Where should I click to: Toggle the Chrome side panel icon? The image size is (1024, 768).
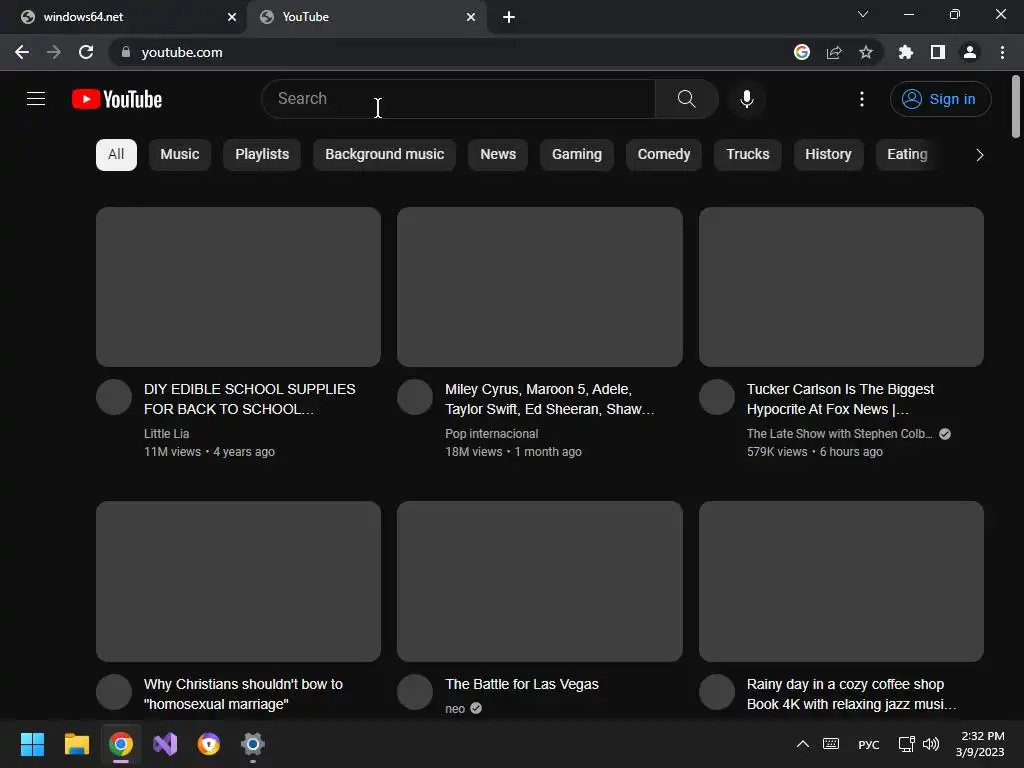(x=937, y=52)
